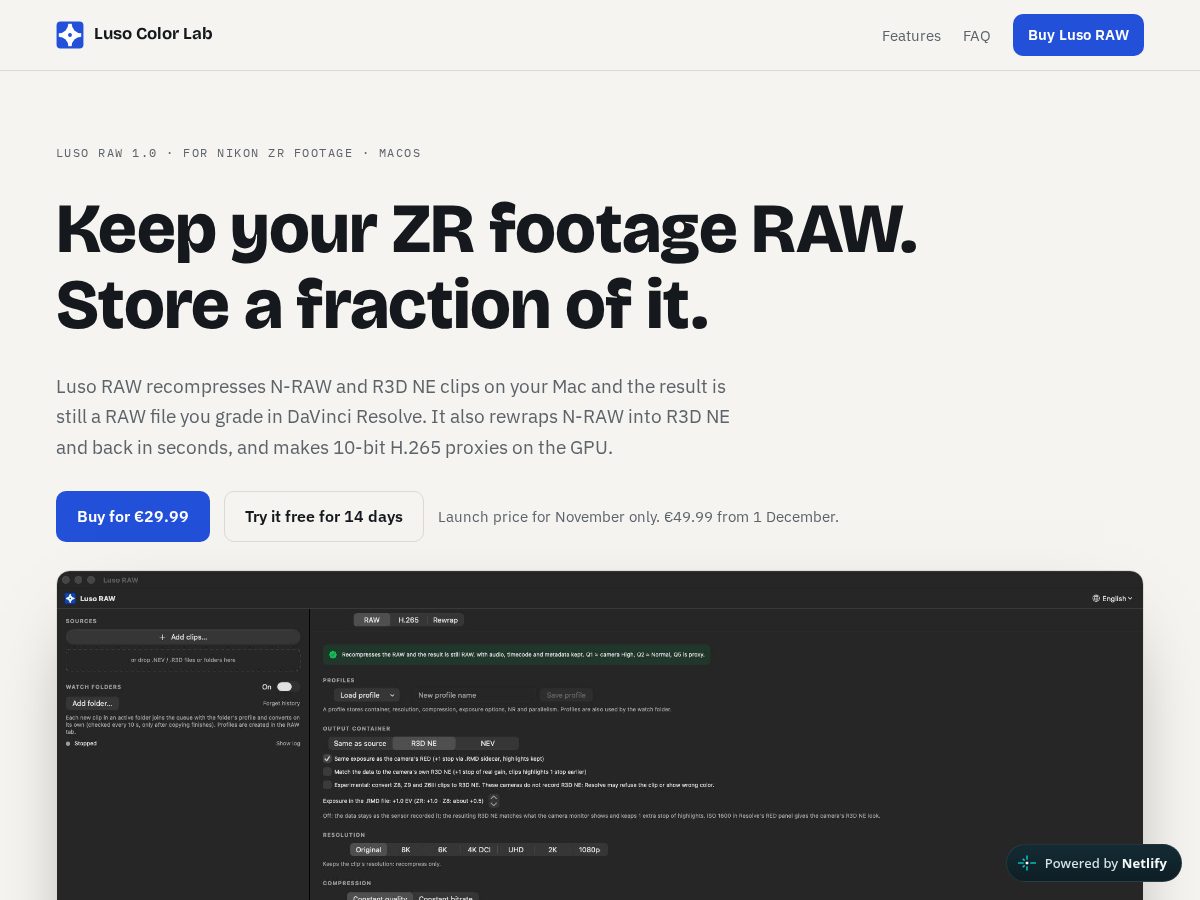Click the Powered by Netlify badge

pyautogui.click(x=1094, y=863)
